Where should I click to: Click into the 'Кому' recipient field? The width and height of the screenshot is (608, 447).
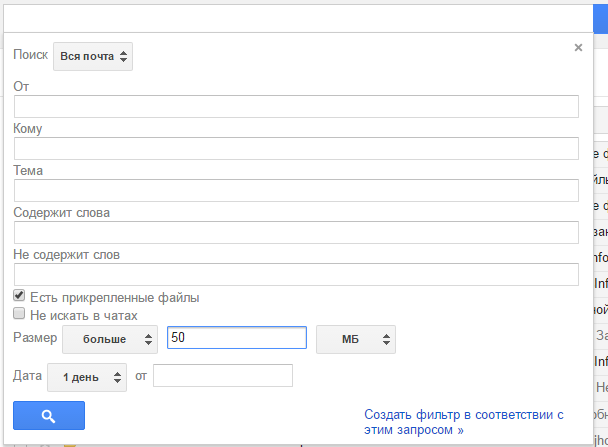click(x=296, y=149)
